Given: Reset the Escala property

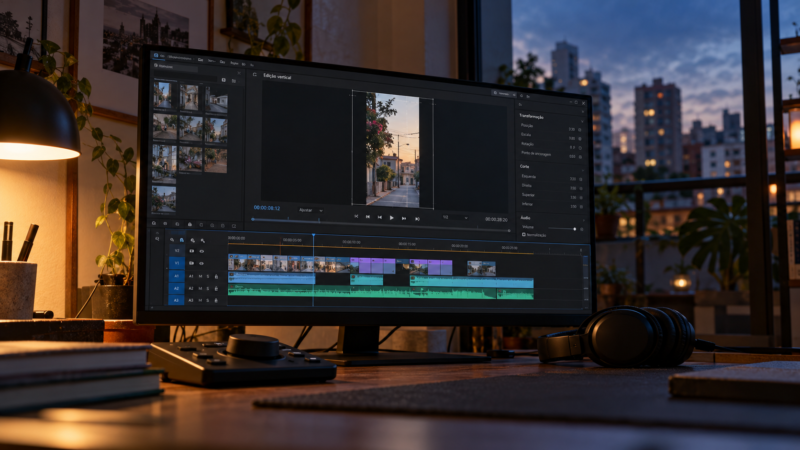Looking at the screenshot, I should (580, 139).
